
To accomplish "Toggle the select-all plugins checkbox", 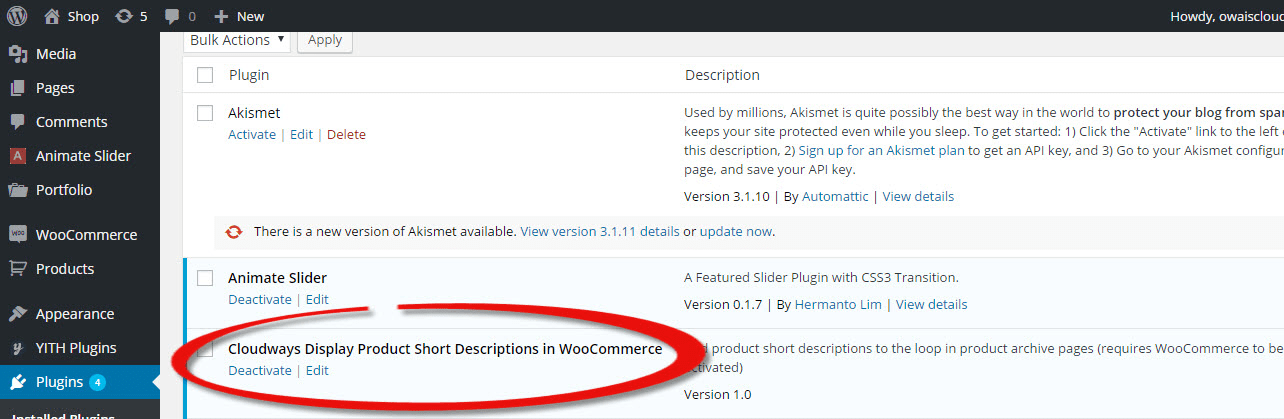I will [205, 75].
